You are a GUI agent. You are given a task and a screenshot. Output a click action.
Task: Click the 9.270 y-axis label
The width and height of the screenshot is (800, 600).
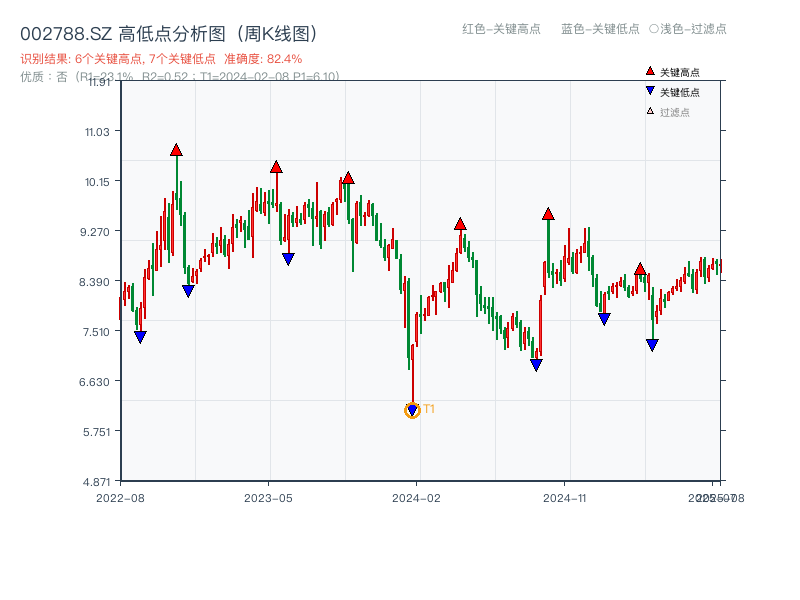point(94,232)
